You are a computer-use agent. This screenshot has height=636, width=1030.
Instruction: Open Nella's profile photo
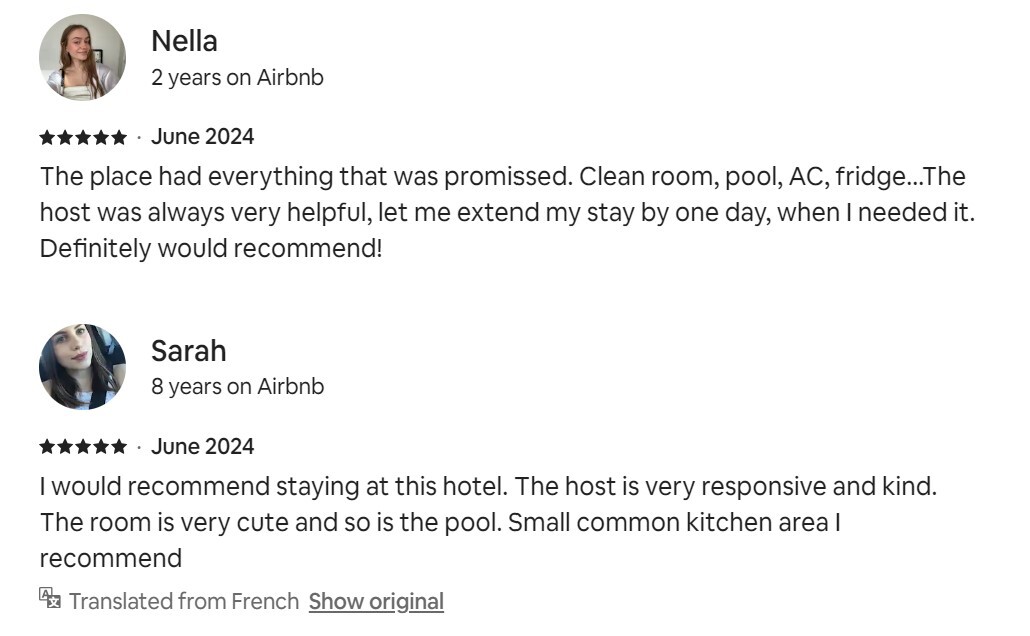[82, 57]
